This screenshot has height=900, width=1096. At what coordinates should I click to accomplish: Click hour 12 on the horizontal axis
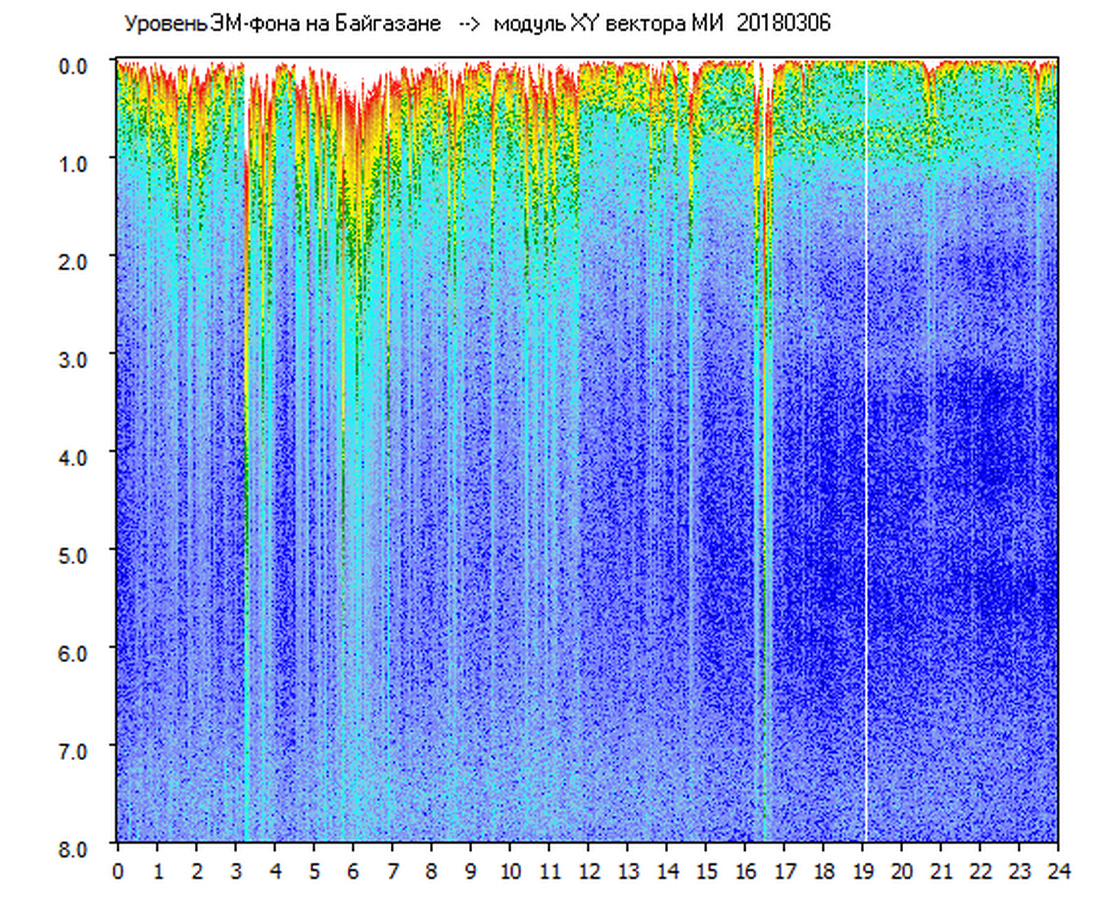588,871
